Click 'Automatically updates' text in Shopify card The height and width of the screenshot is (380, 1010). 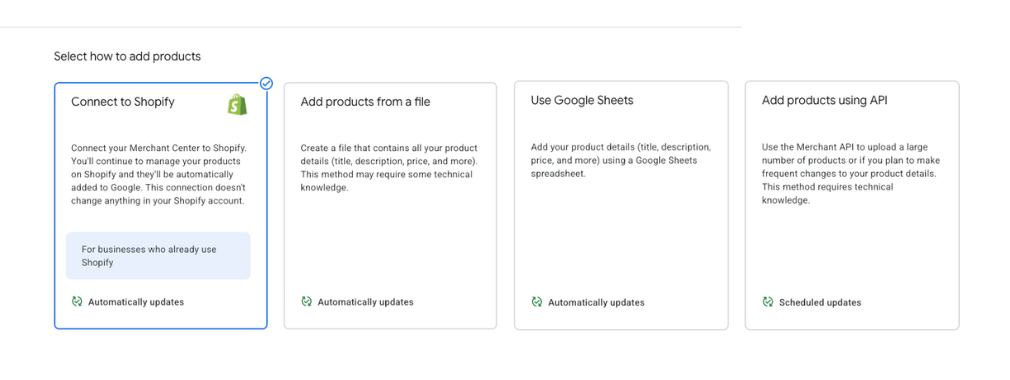coord(136,302)
